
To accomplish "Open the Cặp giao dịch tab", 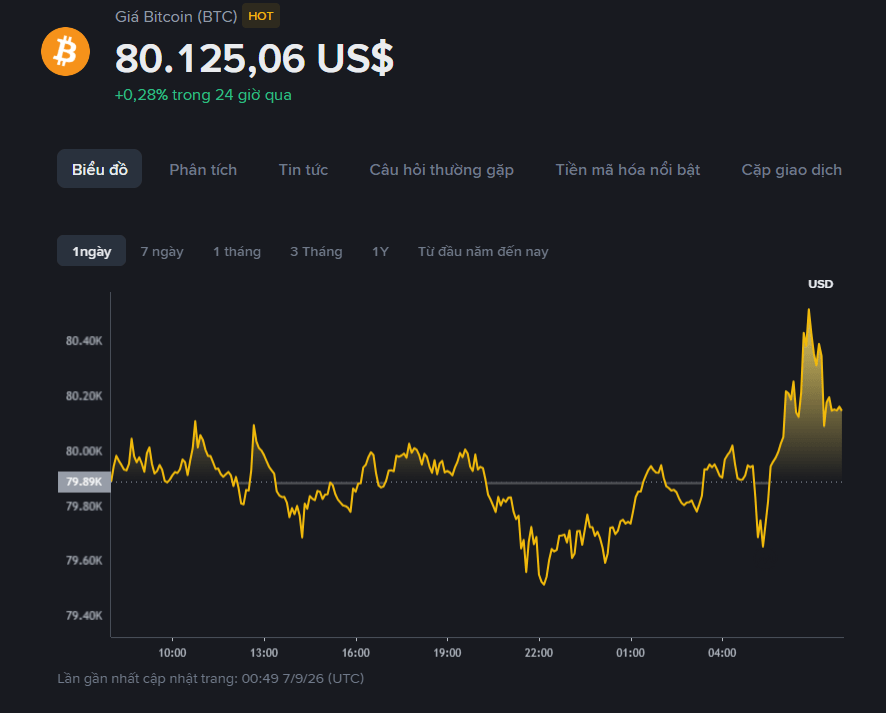I will (x=792, y=170).
